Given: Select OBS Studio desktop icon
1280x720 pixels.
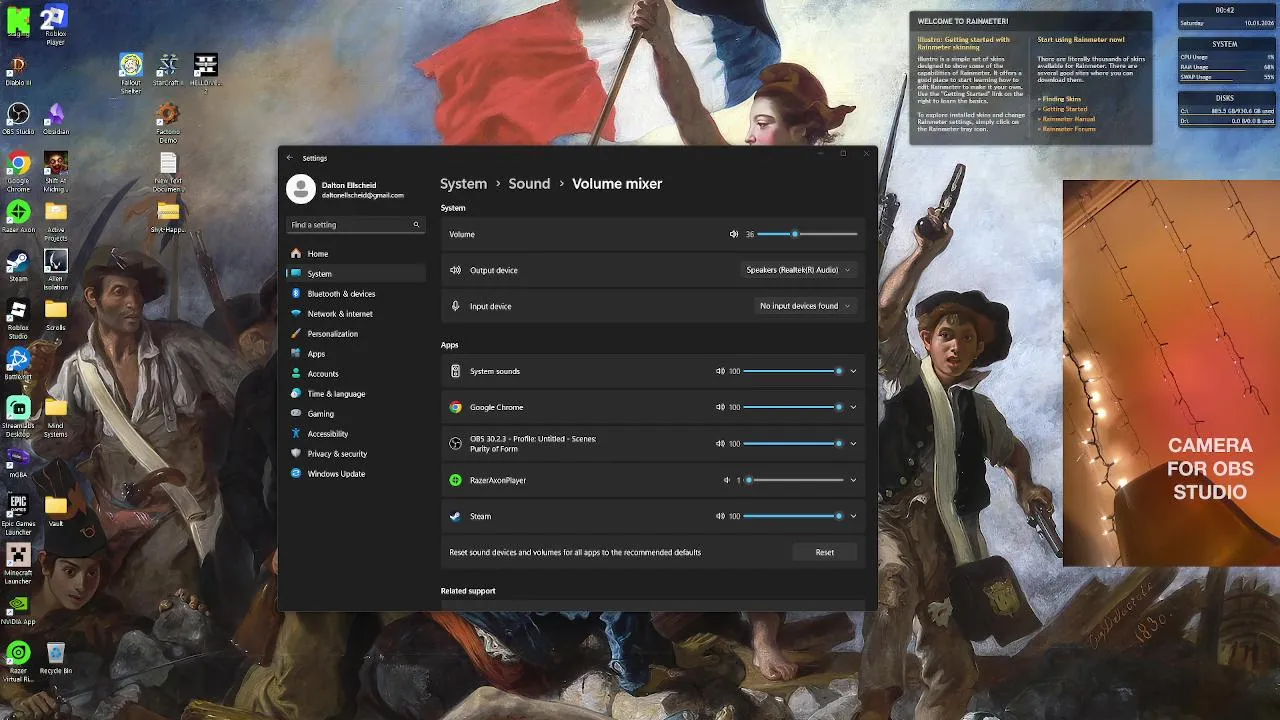Looking at the screenshot, I should tap(18, 120).
